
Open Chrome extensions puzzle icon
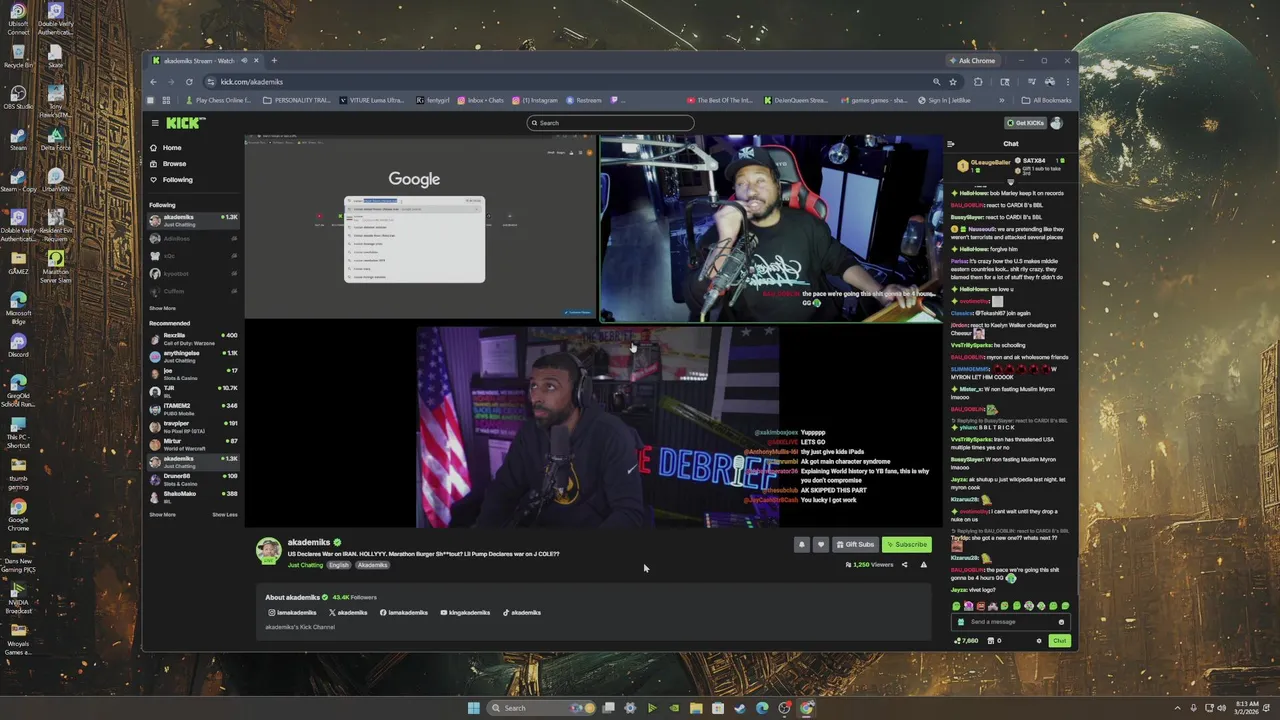pyautogui.click(x=978, y=82)
